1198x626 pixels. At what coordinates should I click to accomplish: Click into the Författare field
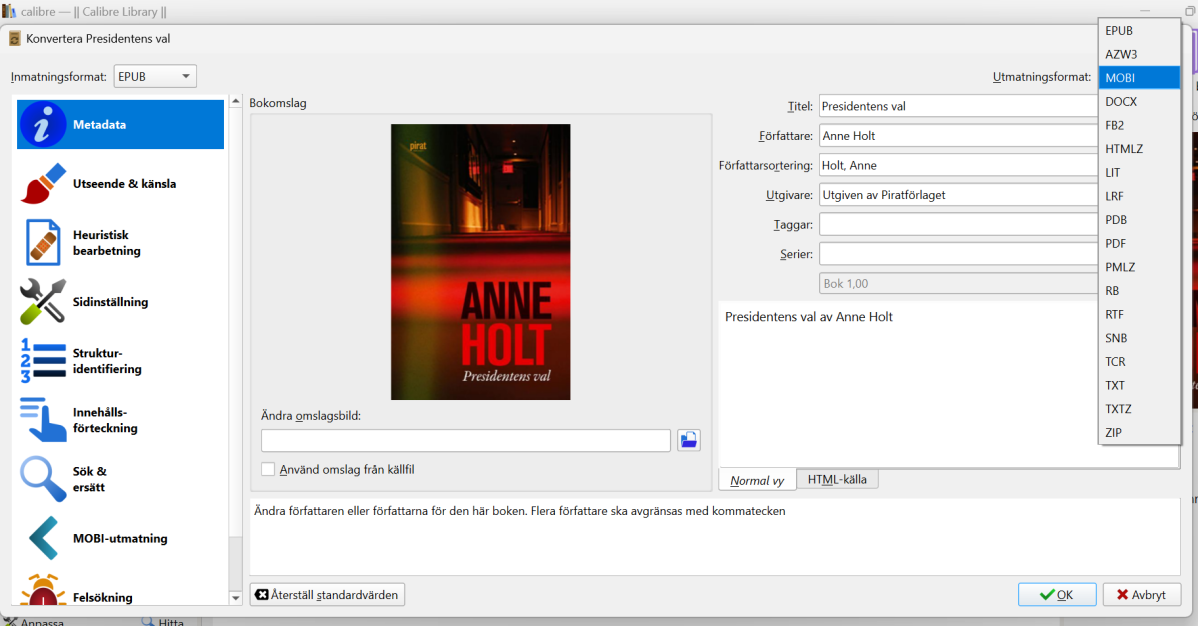[959, 136]
